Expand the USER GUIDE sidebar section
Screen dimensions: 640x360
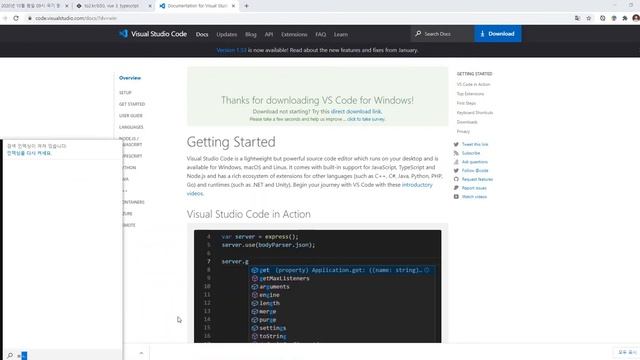131,116
